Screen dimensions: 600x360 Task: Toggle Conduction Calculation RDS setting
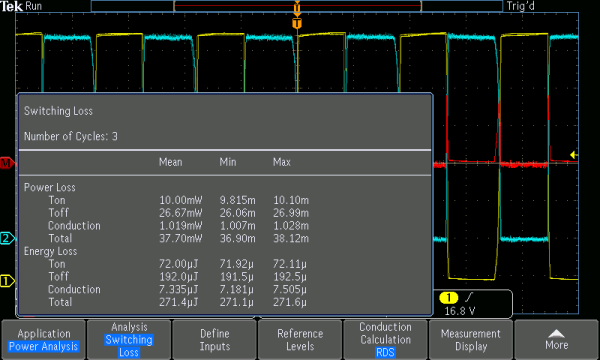pos(385,340)
